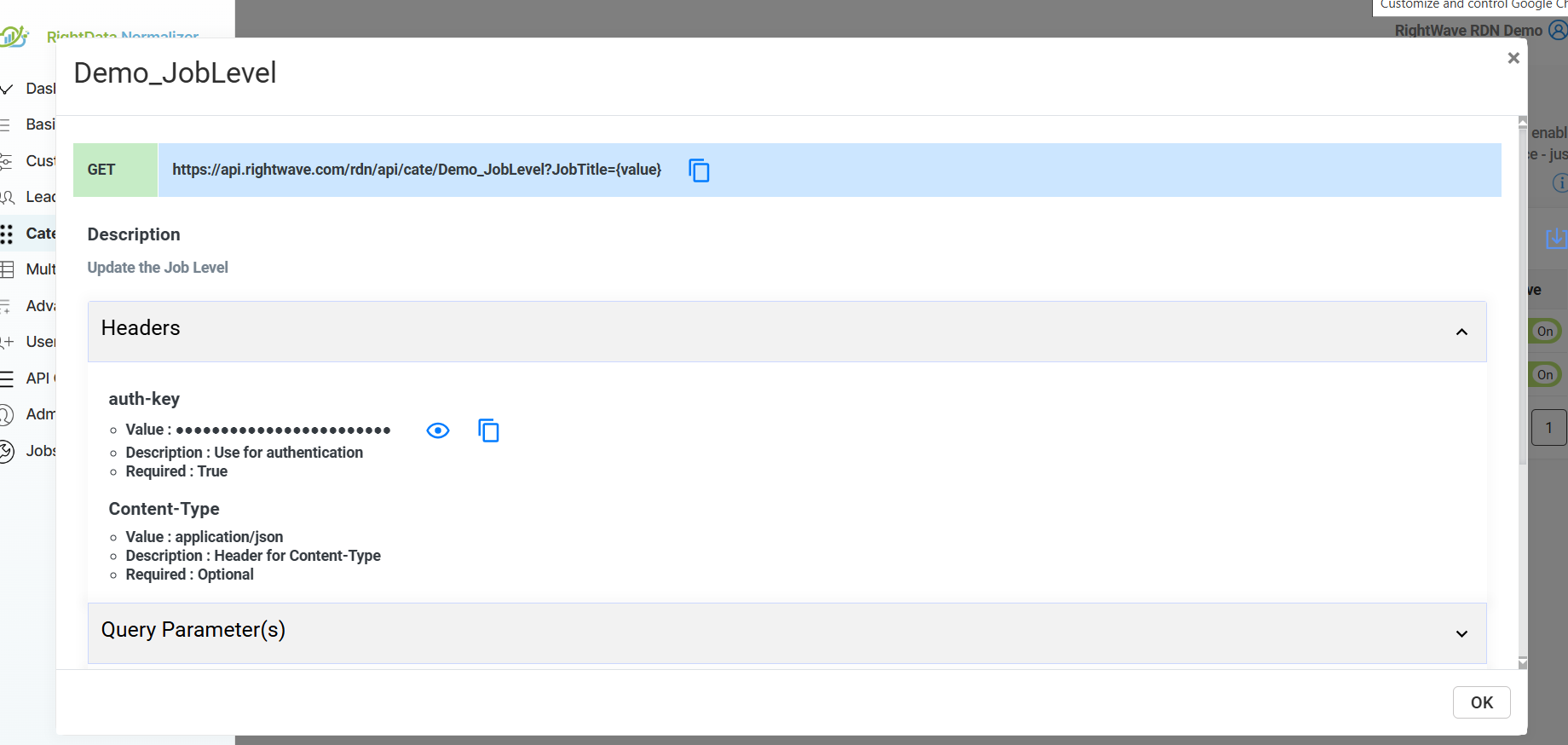Click the Multi table icon

pyautogui.click(x=7, y=269)
